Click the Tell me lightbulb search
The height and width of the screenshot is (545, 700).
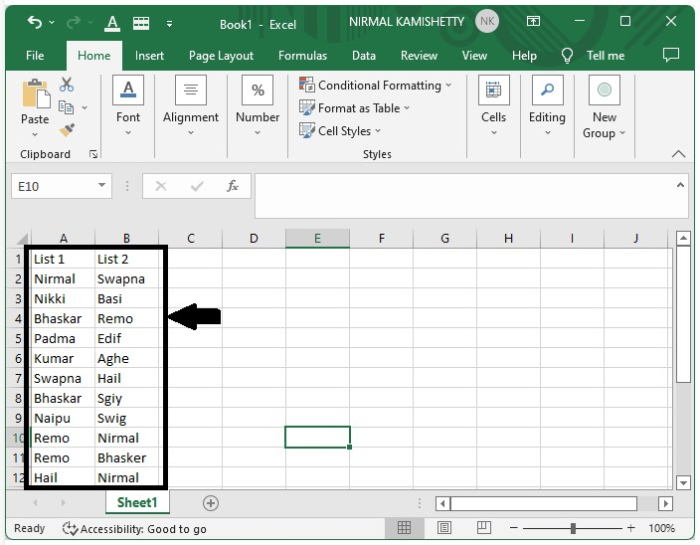592,56
